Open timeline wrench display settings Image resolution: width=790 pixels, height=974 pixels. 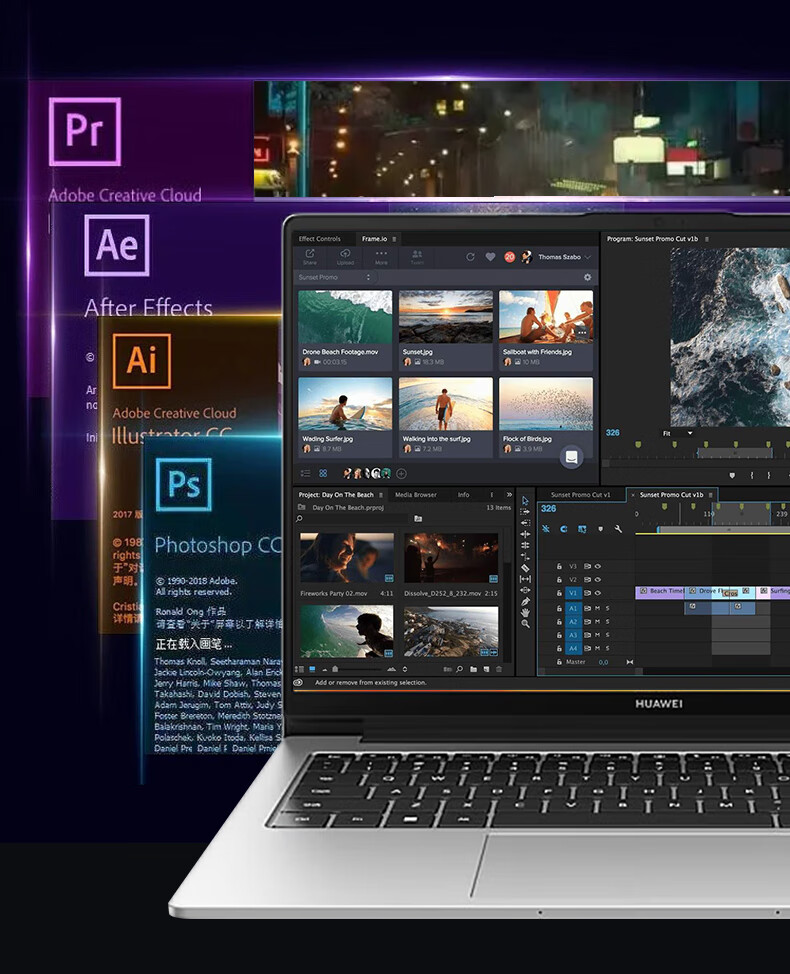pyautogui.click(x=618, y=529)
